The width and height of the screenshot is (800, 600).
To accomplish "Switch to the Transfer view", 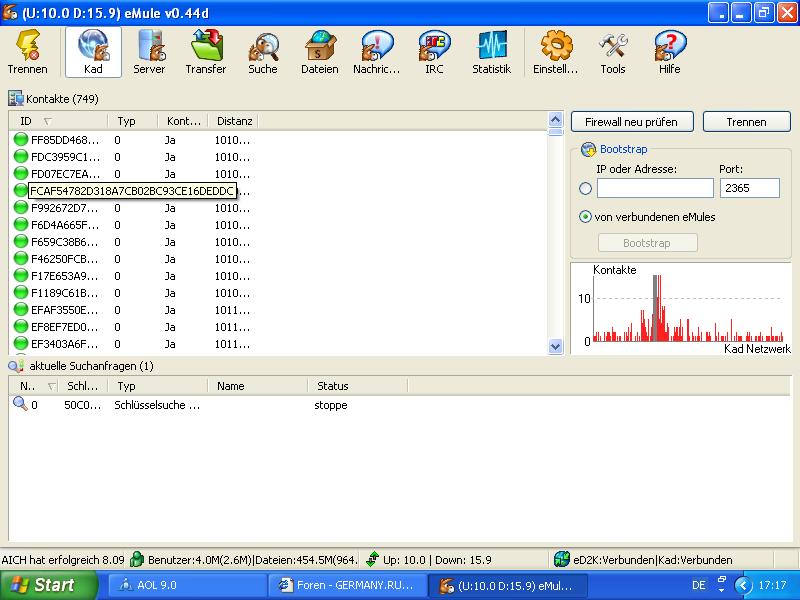I will [206, 52].
